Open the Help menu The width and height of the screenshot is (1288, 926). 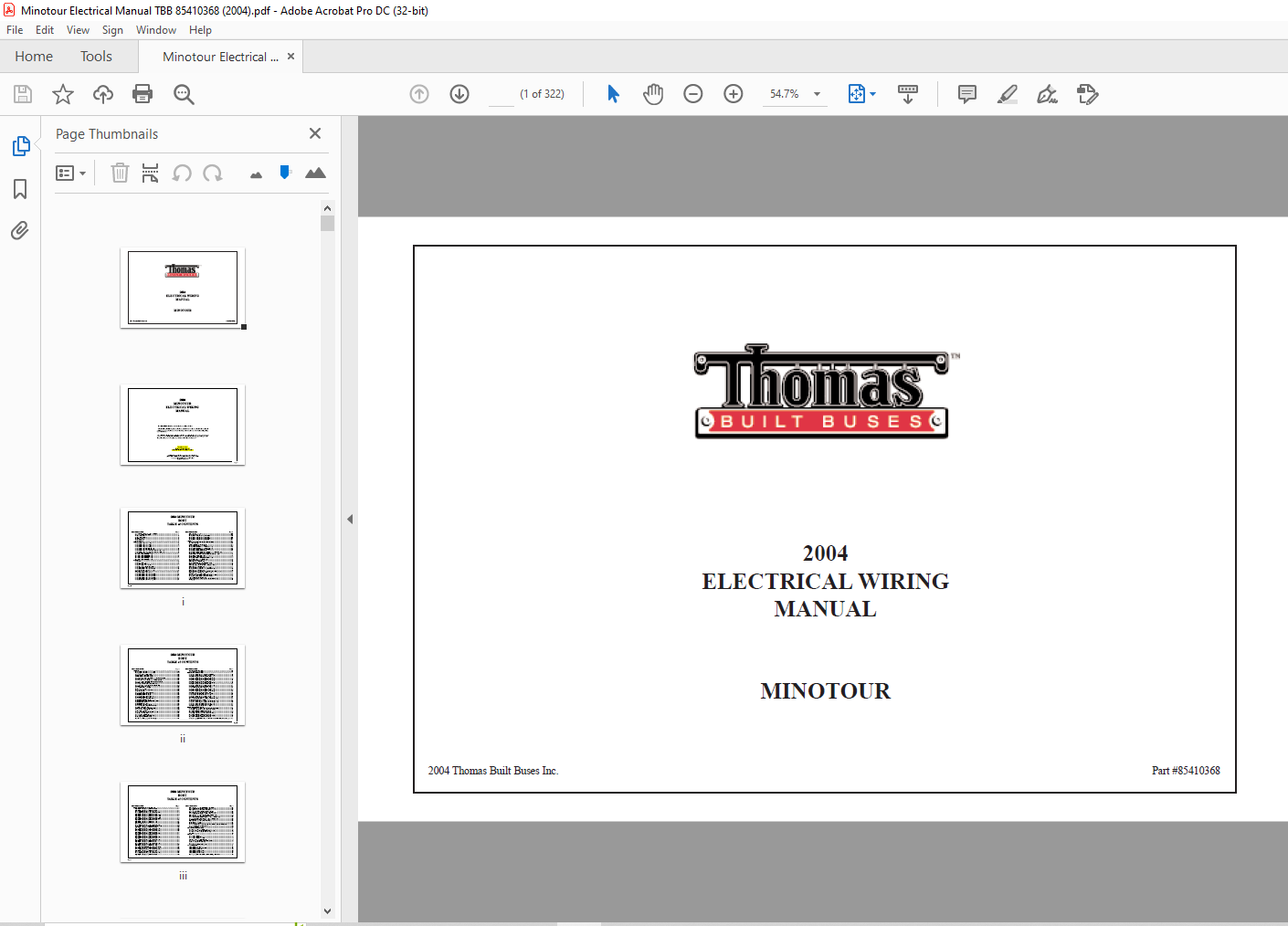200,30
